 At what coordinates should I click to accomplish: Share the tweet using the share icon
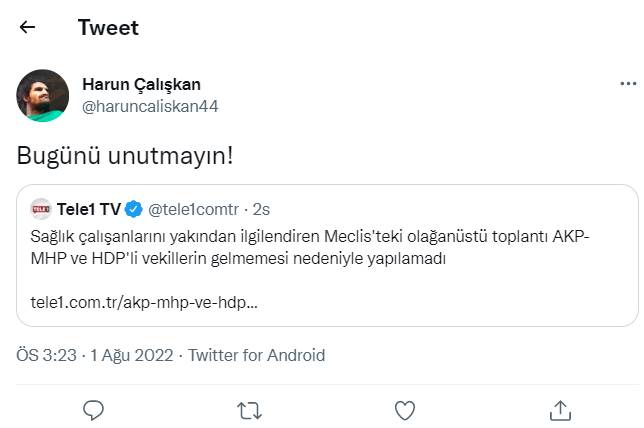click(560, 409)
